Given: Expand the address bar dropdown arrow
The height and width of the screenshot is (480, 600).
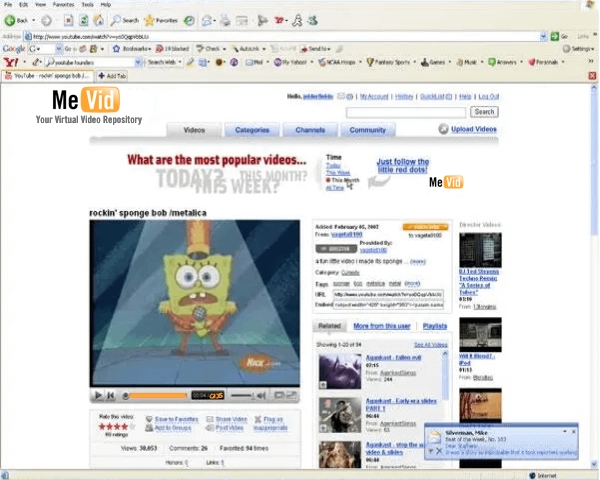Looking at the screenshot, I should [543, 36].
